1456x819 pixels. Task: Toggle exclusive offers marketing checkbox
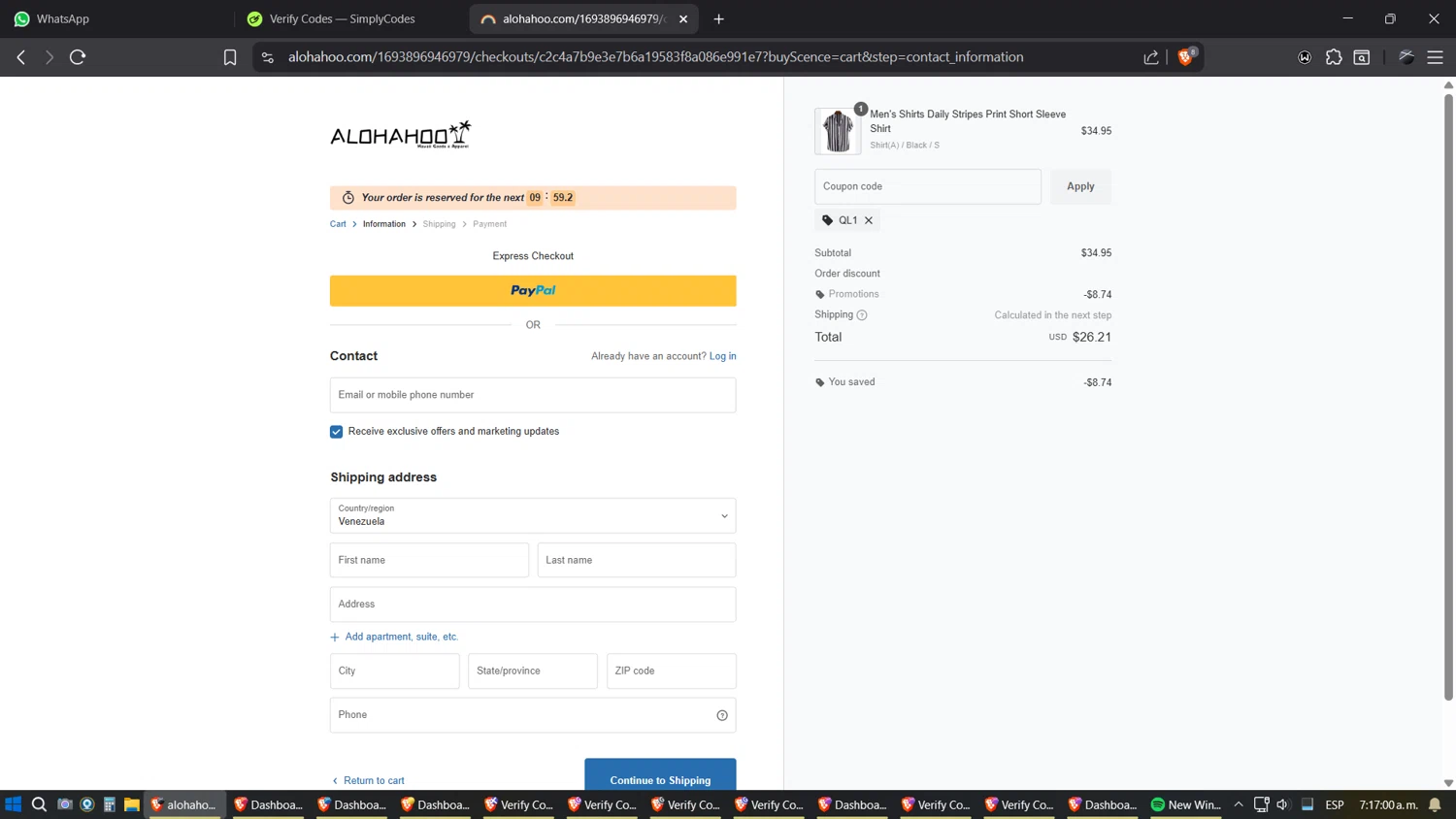[336, 432]
